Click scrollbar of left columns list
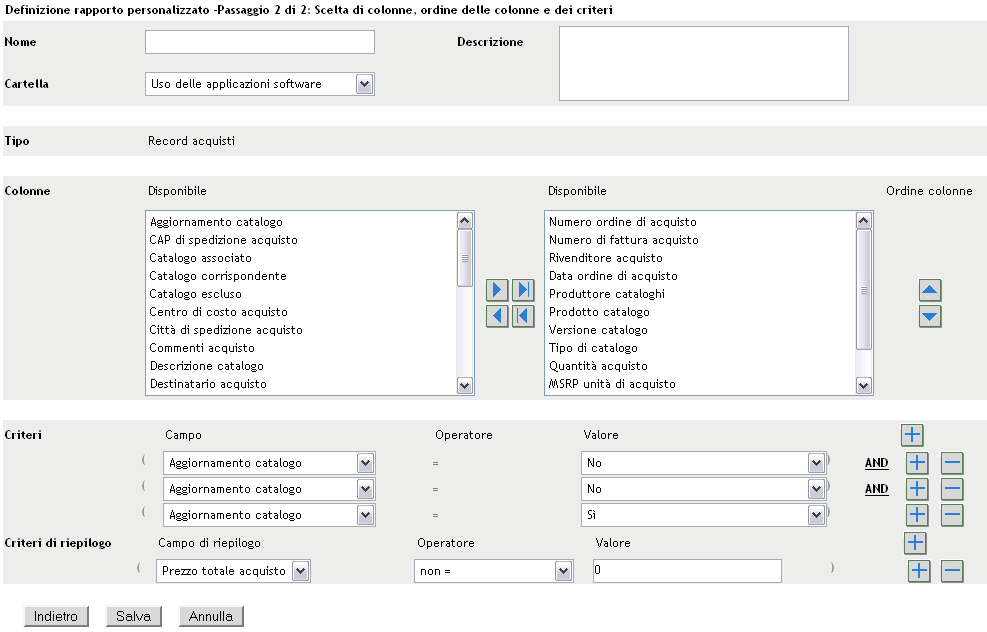 pyautogui.click(x=464, y=300)
